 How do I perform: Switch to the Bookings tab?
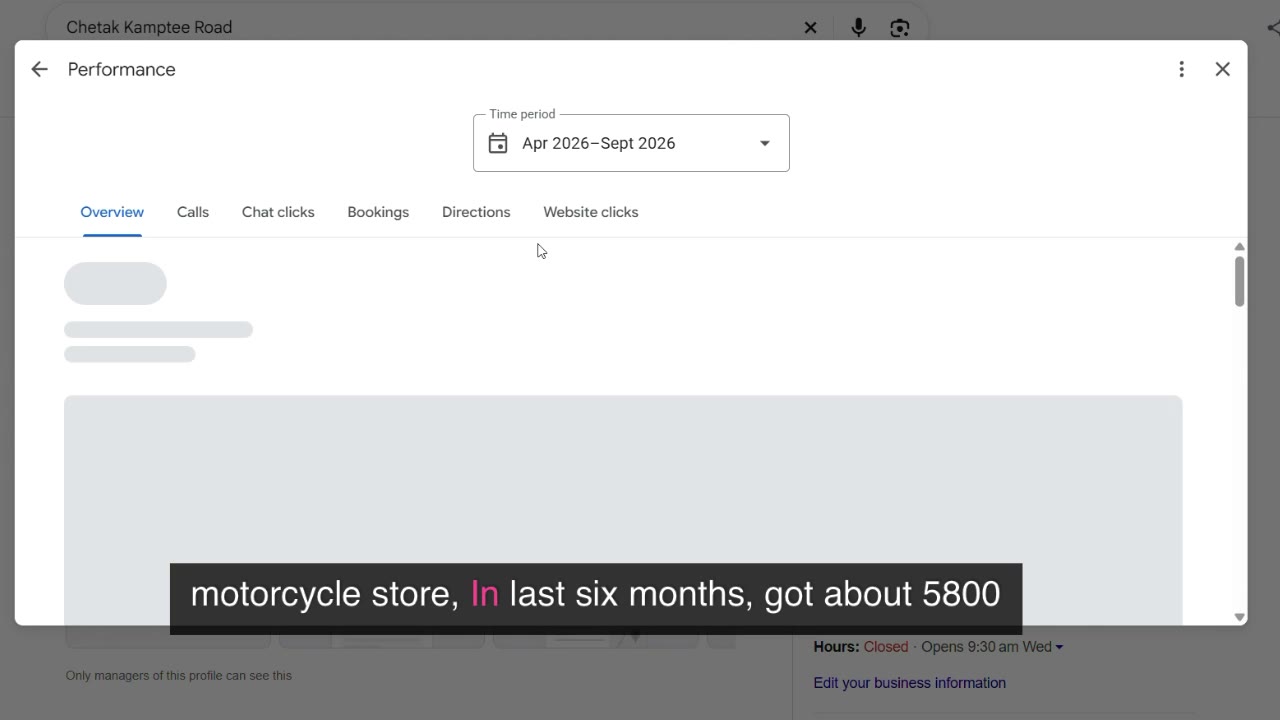(x=378, y=212)
